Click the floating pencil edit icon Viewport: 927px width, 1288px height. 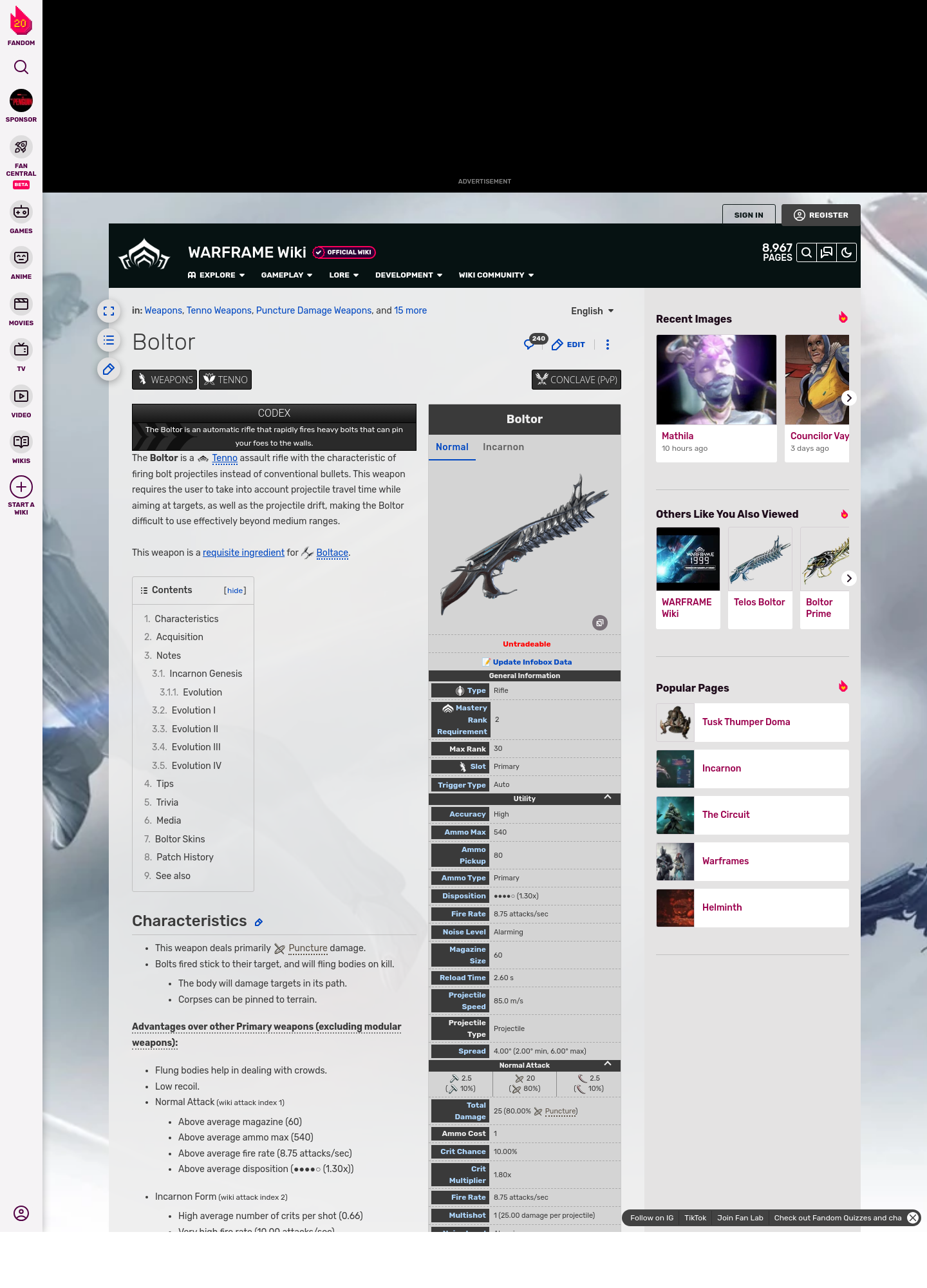(x=109, y=369)
